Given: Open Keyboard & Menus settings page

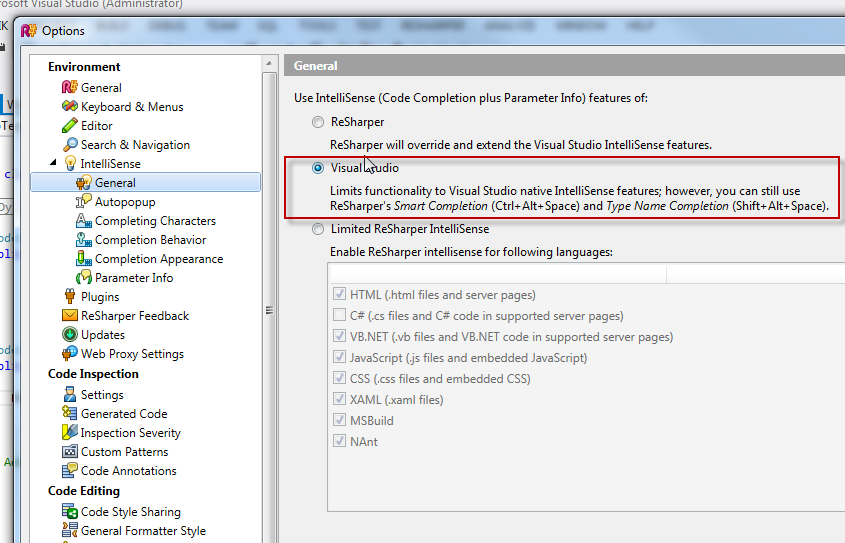Looking at the screenshot, I should 132,107.
